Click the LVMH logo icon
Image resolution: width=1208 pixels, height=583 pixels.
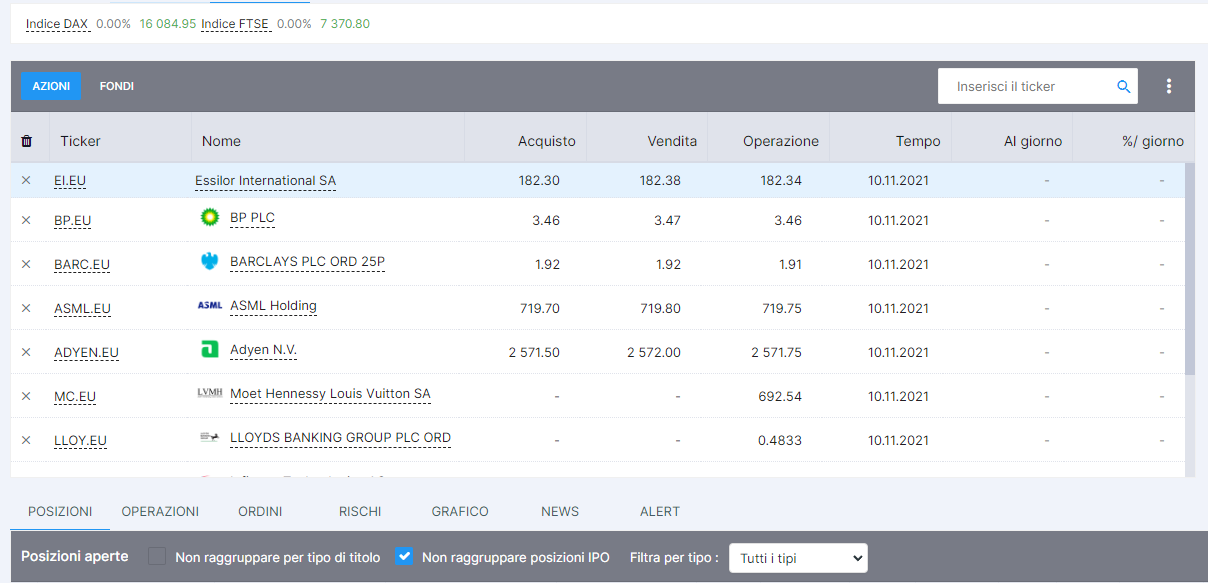pos(210,394)
